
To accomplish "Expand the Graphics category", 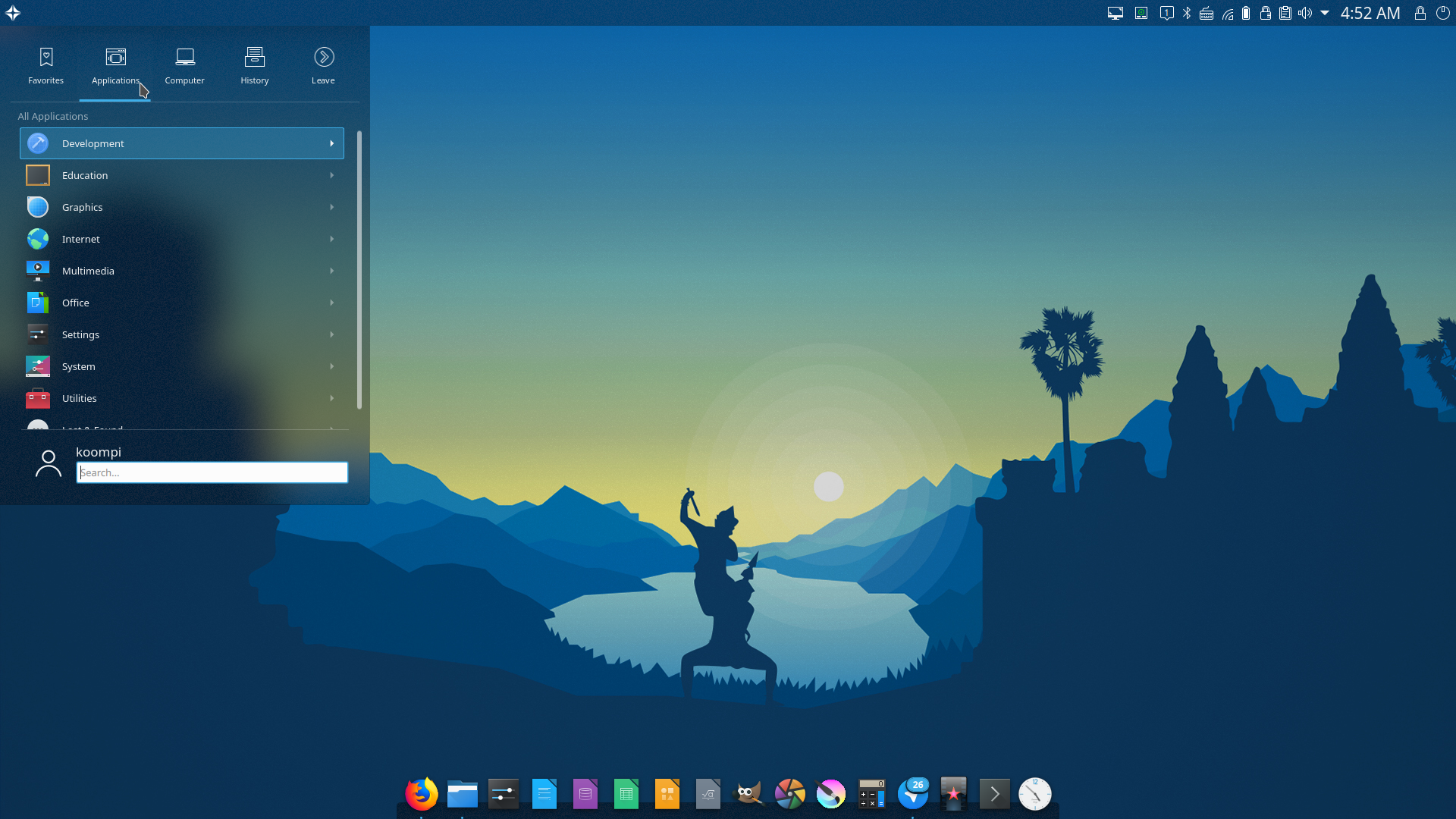I will point(182,207).
